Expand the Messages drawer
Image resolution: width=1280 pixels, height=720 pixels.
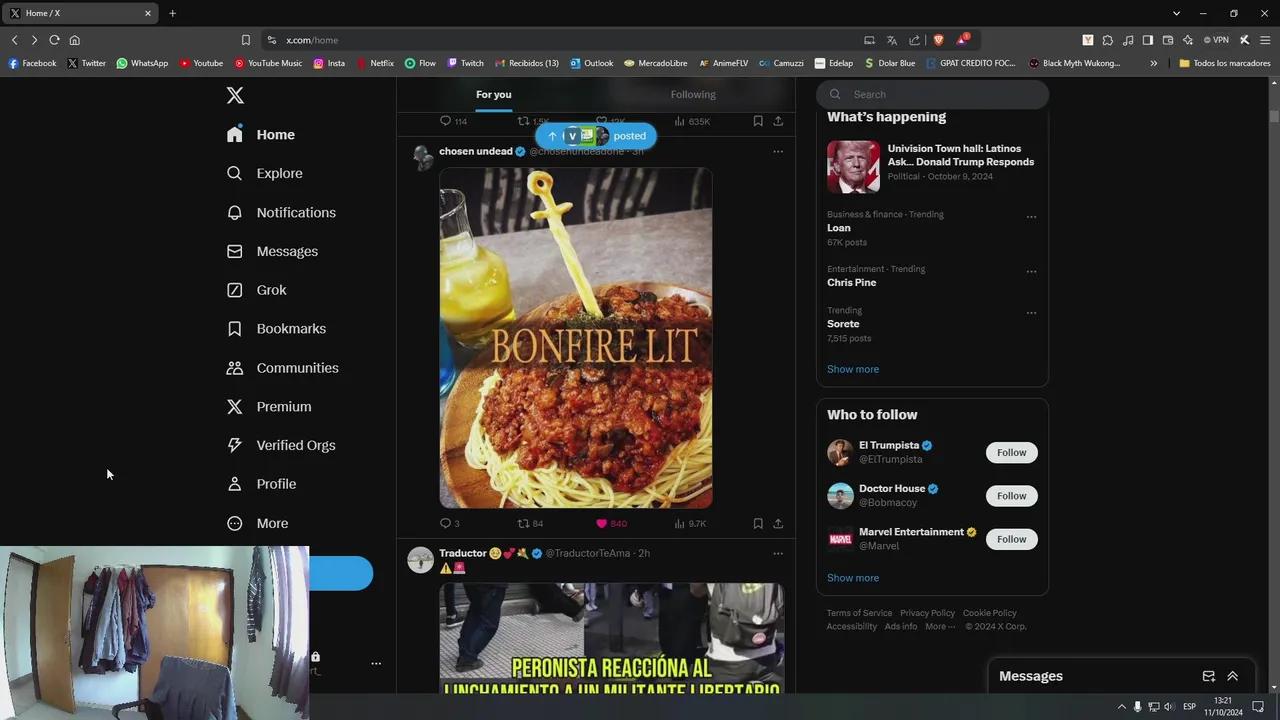click(1233, 676)
